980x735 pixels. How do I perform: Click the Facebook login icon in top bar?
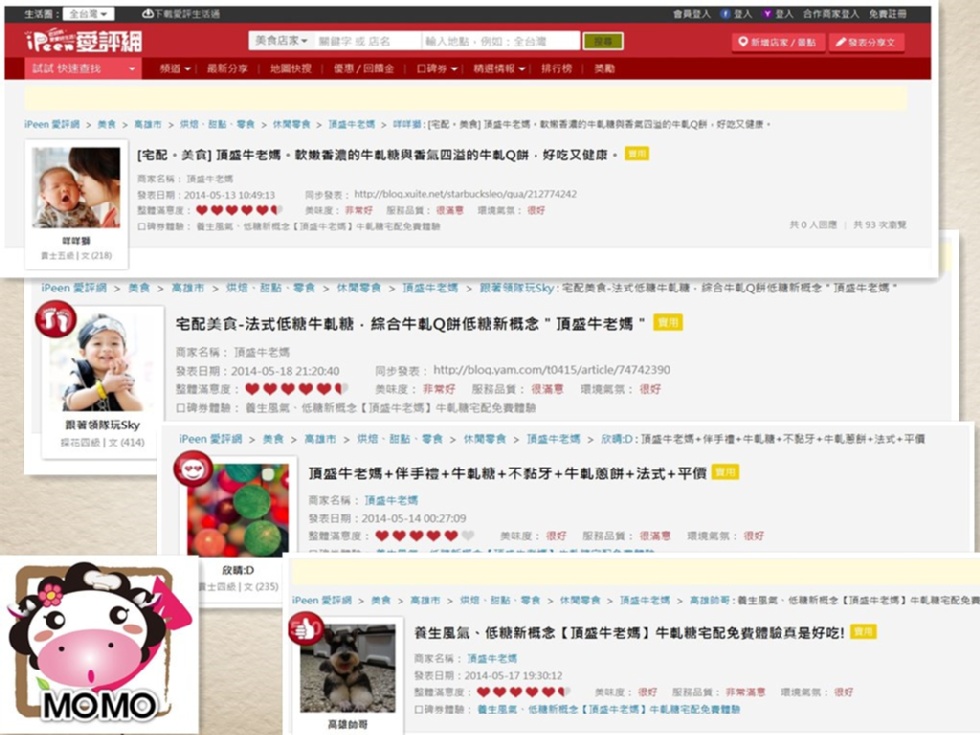(x=725, y=14)
